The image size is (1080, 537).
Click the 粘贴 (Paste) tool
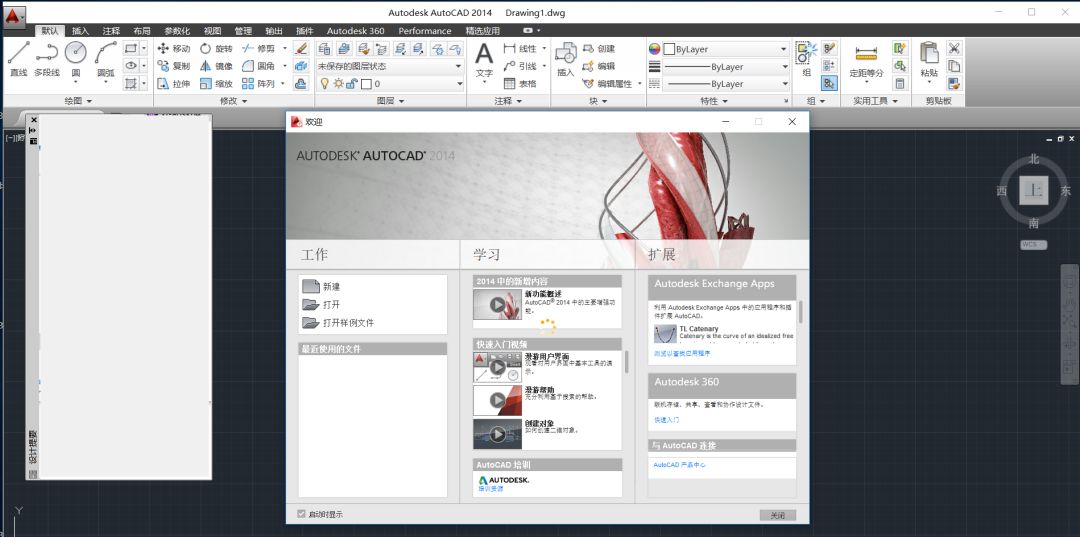pos(929,60)
